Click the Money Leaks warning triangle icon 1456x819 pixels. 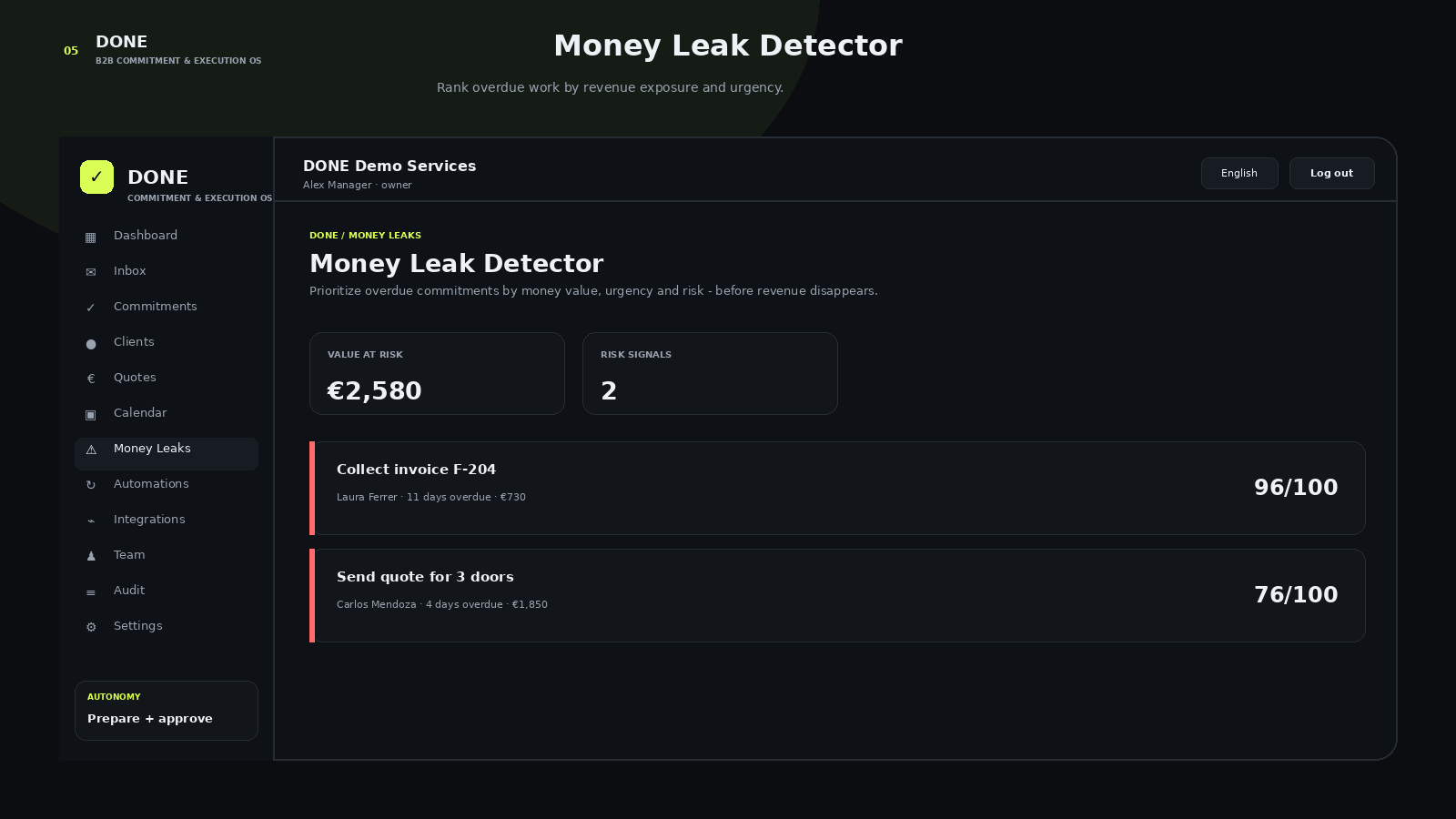pos(91,450)
